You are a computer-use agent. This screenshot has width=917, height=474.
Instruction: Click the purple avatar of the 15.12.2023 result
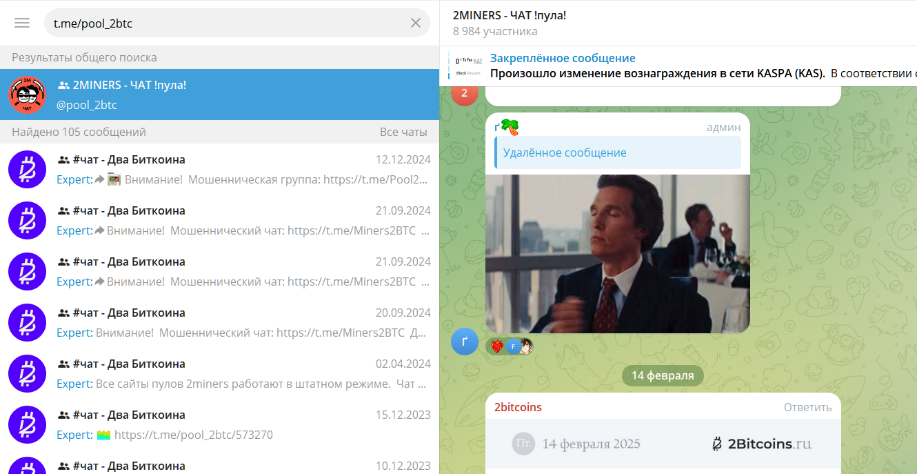[27, 424]
